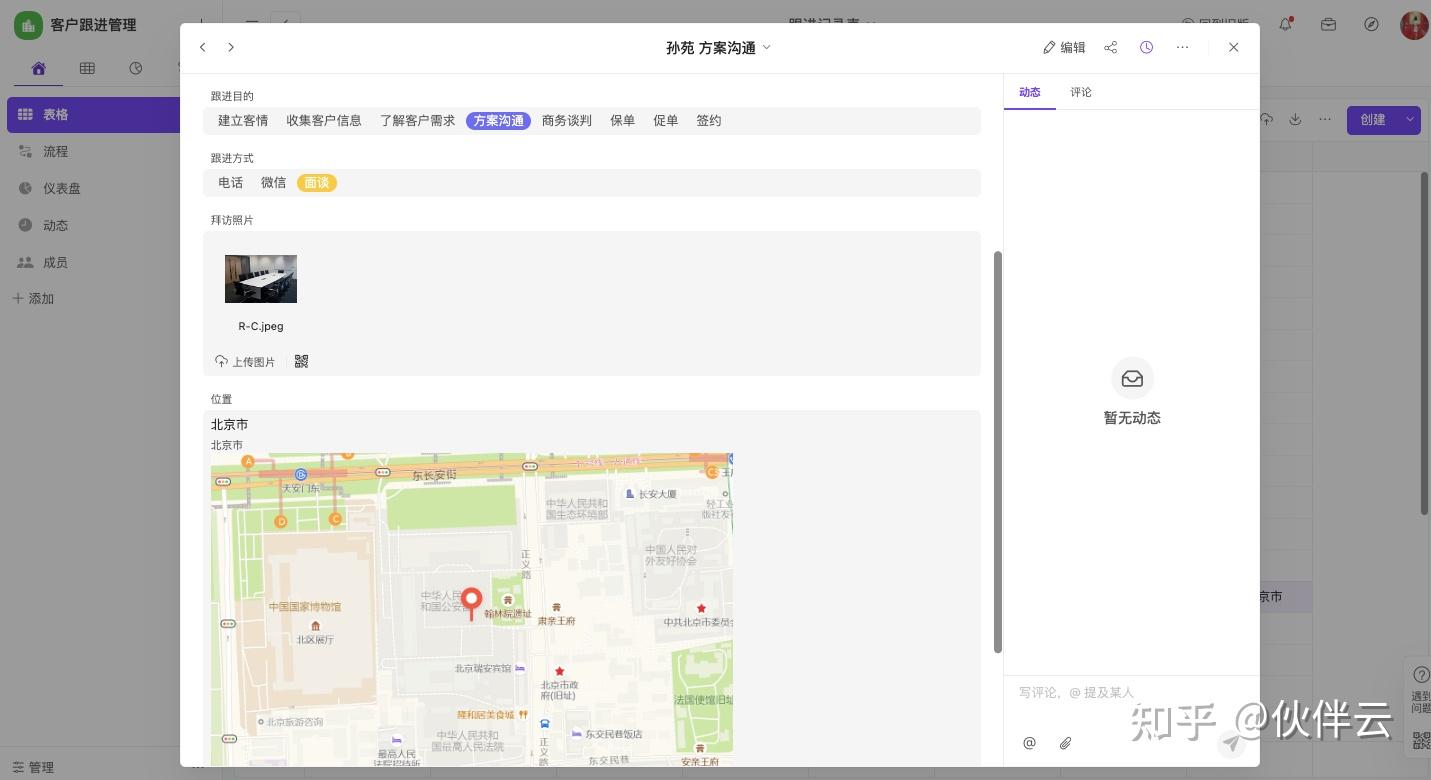Switch to the 评论 tab
Screen dimensions: 1431x780
click(x=1081, y=92)
